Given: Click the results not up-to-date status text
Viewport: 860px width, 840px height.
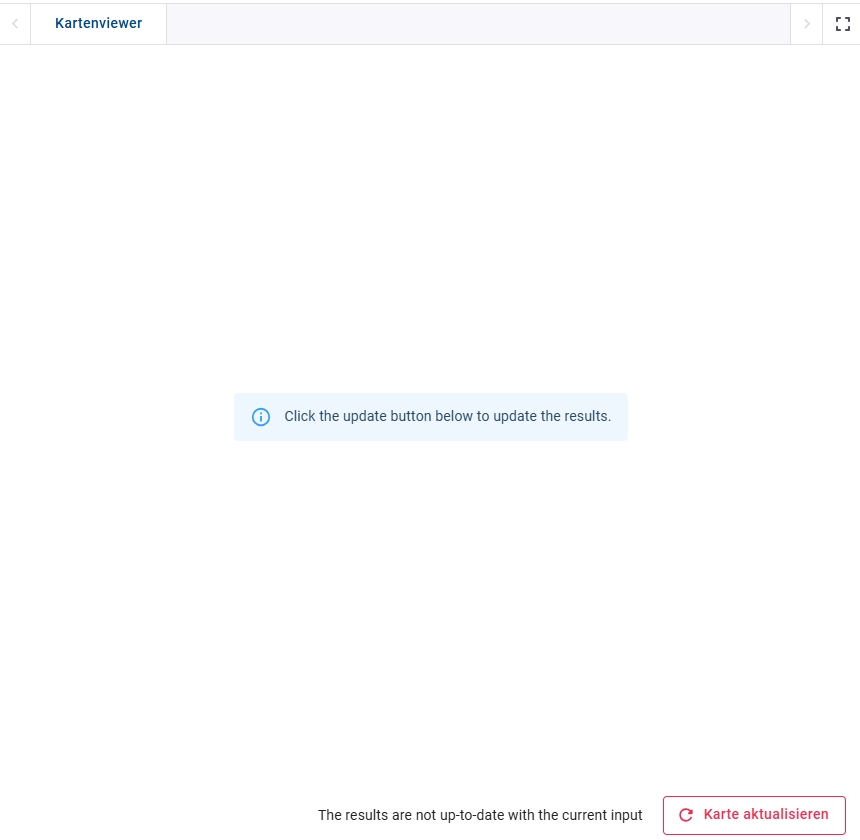Looking at the screenshot, I should pyautogui.click(x=480, y=815).
